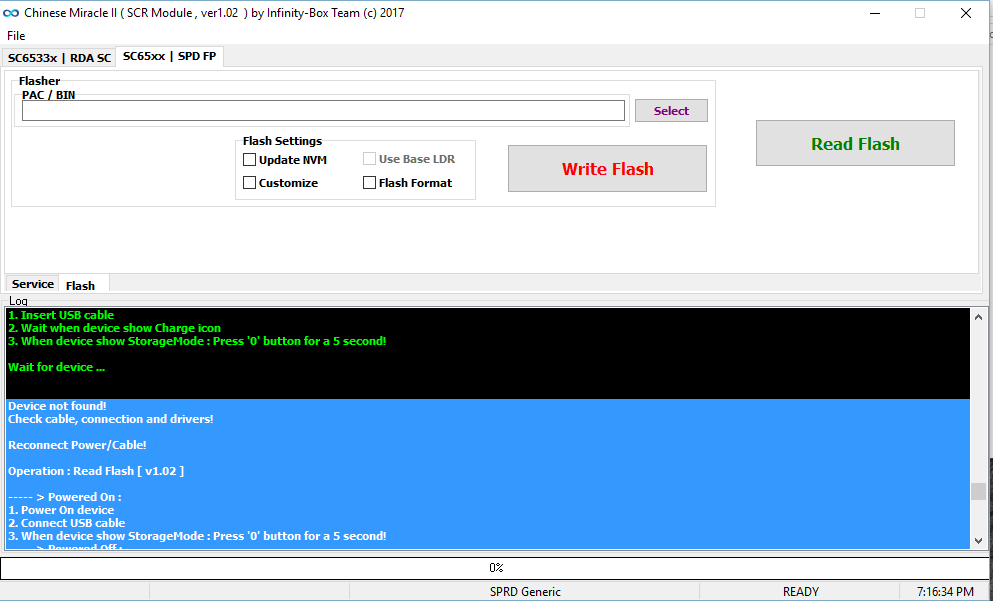Click READY status bar entry
This screenshot has height=601, width=993.
pos(800,592)
